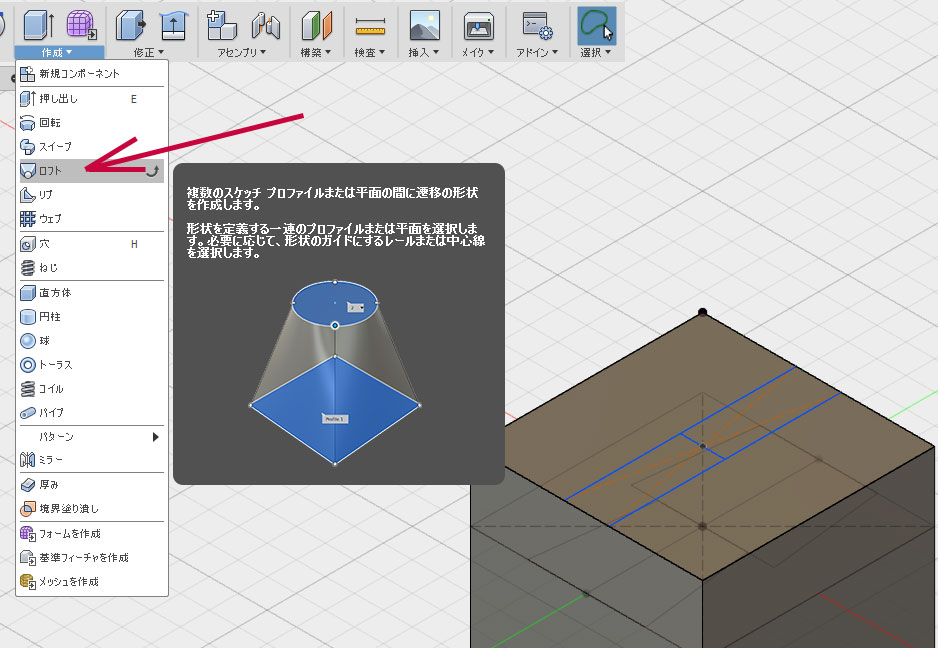The image size is (938, 648).
Task: Click the Create Form icon in toolbar
Action: tap(81, 25)
